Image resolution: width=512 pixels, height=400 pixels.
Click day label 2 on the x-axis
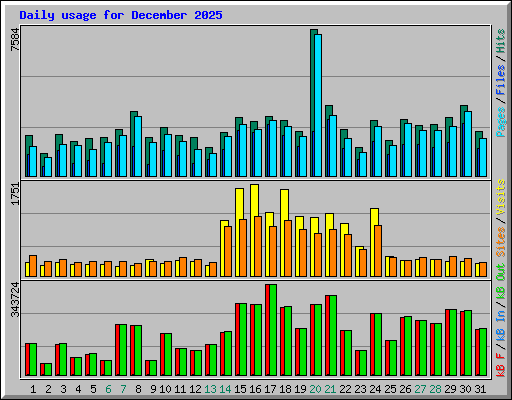click(48, 389)
